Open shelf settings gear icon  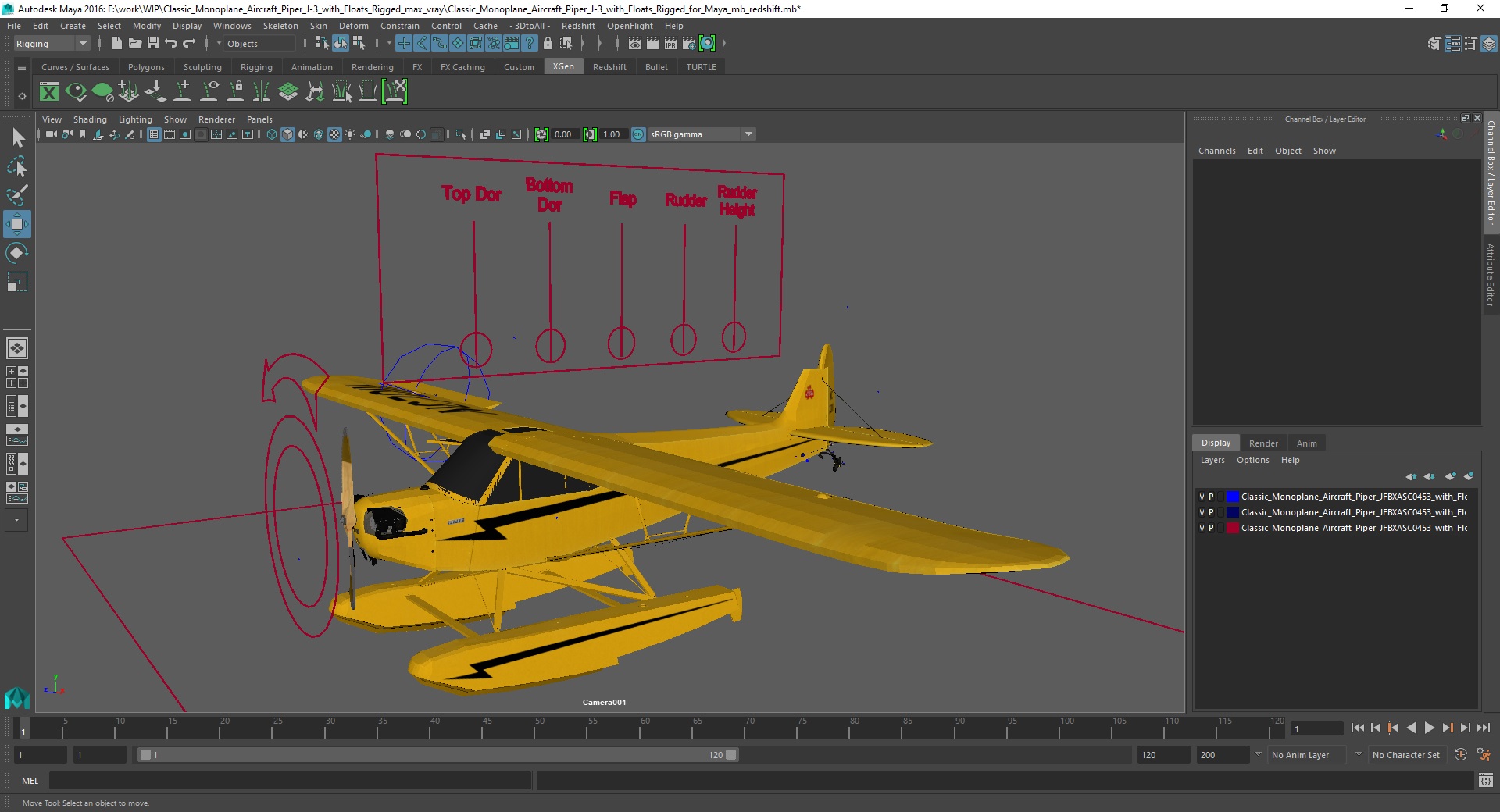pyautogui.click(x=22, y=96)
